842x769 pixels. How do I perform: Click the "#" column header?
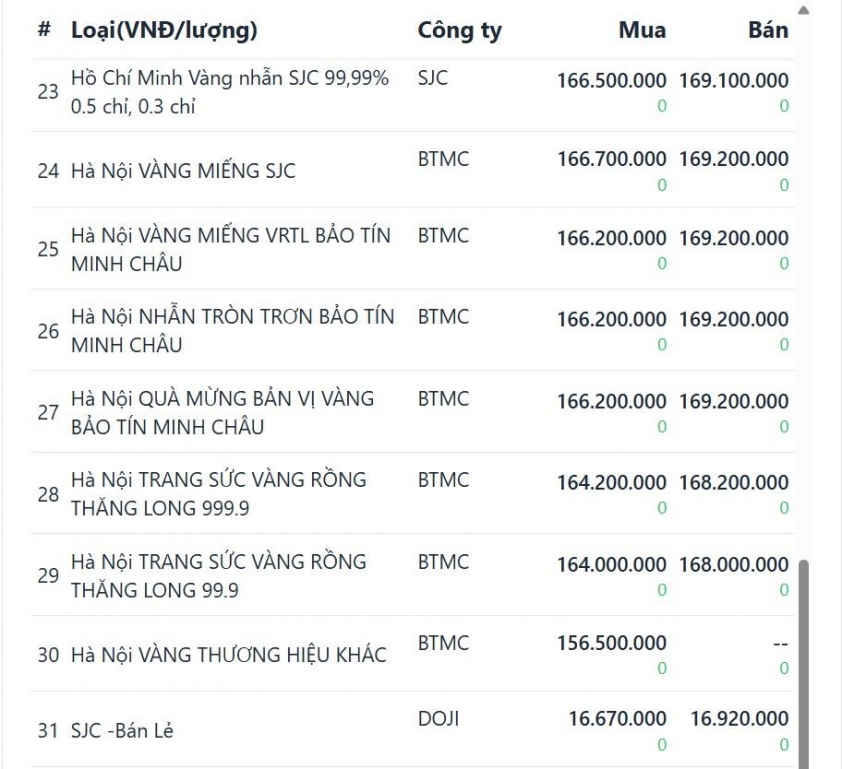click(x=44, y=30)
